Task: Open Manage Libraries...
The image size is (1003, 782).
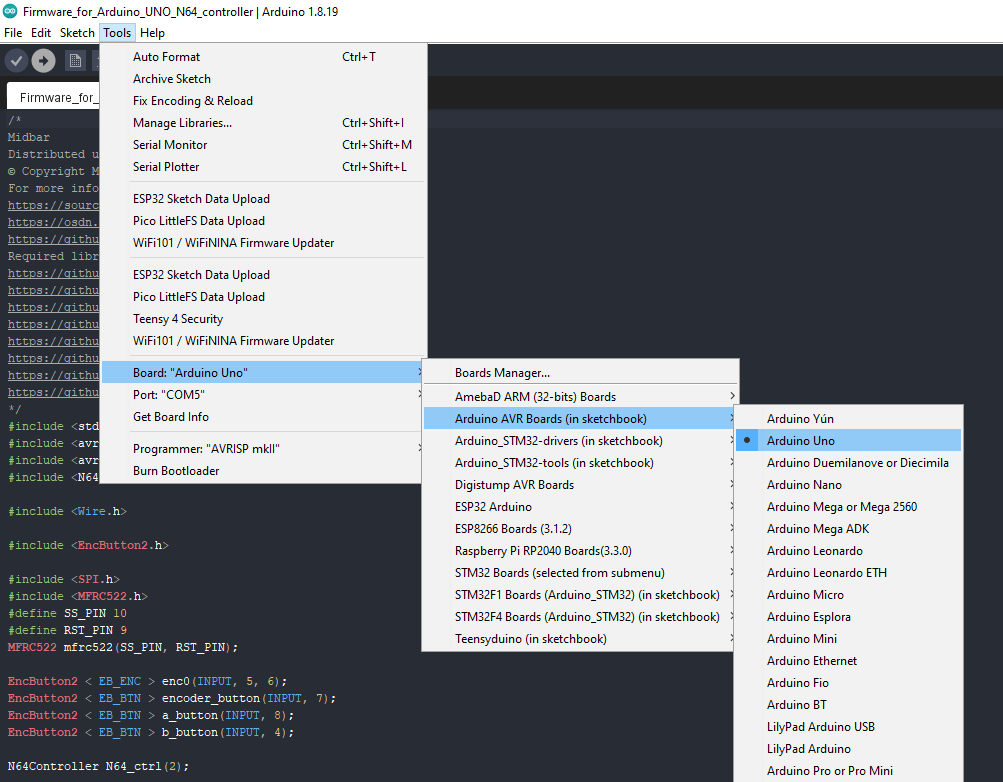Action: [263, 123]
